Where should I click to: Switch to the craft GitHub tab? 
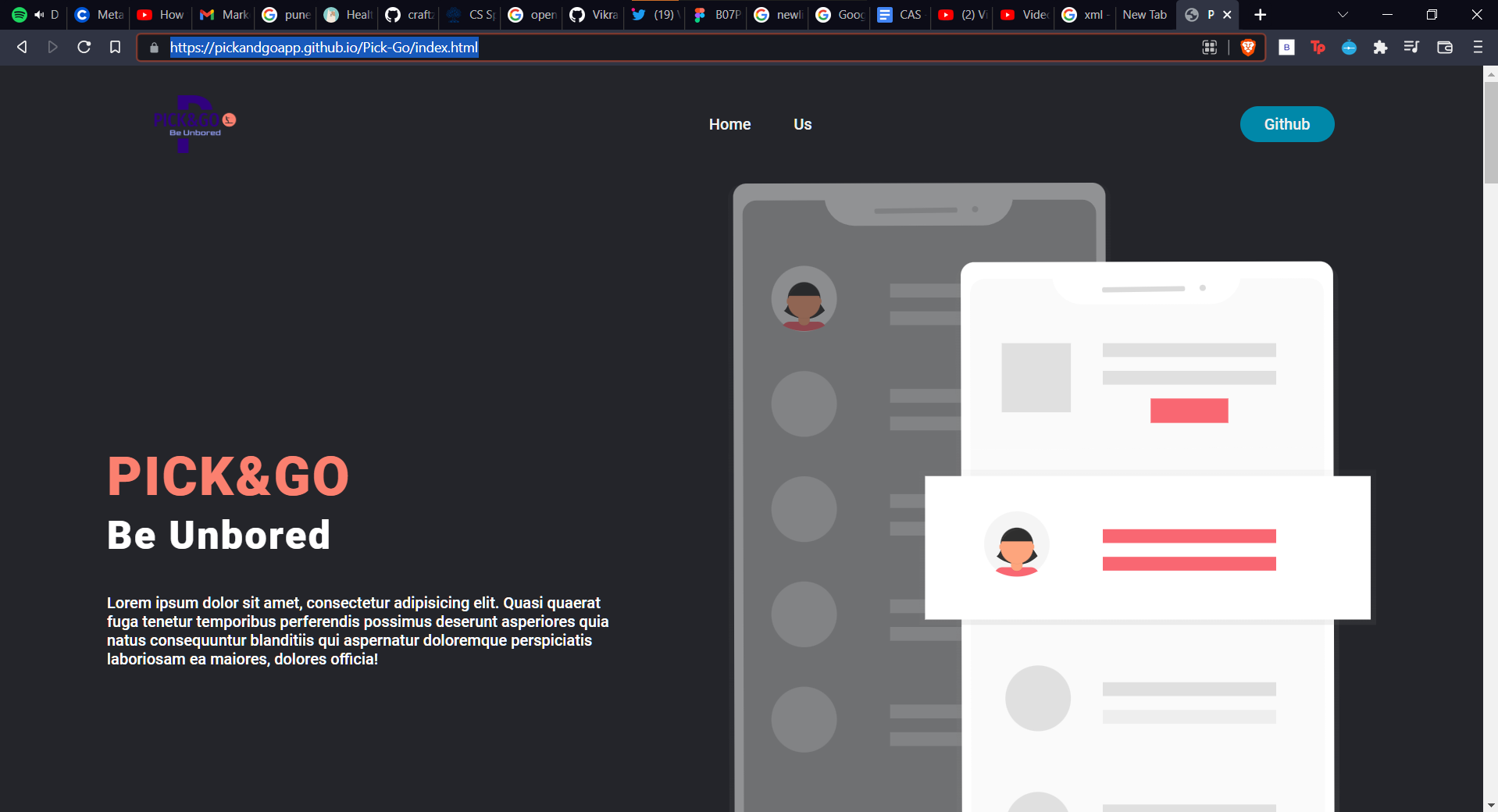pyautogui.click(x=409, y=15)
